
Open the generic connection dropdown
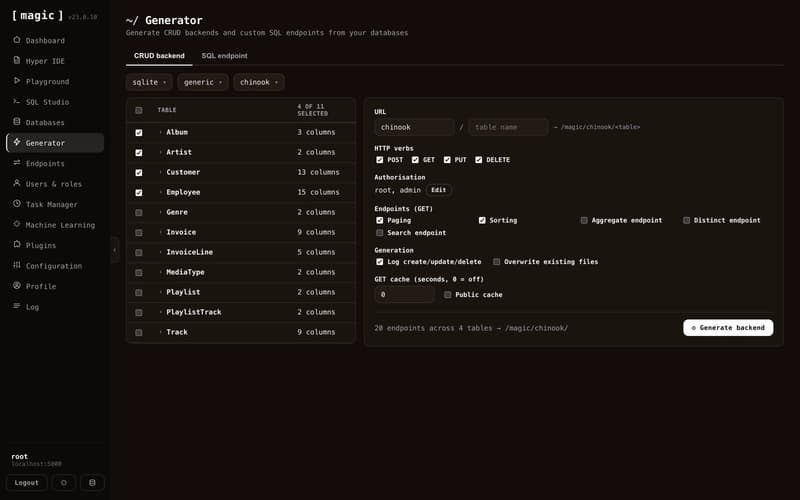(203, 82)
